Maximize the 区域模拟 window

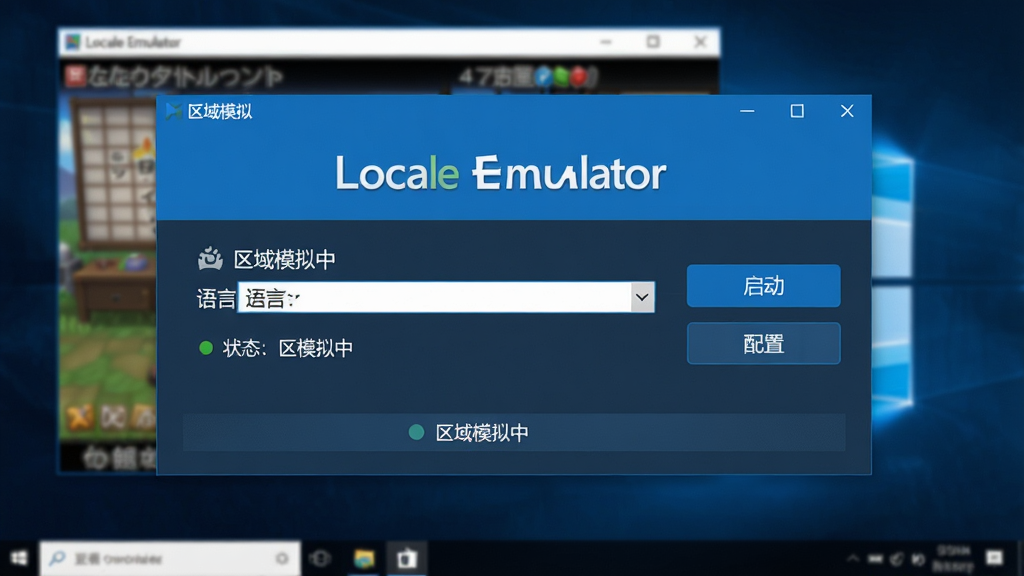coord(797,111)
